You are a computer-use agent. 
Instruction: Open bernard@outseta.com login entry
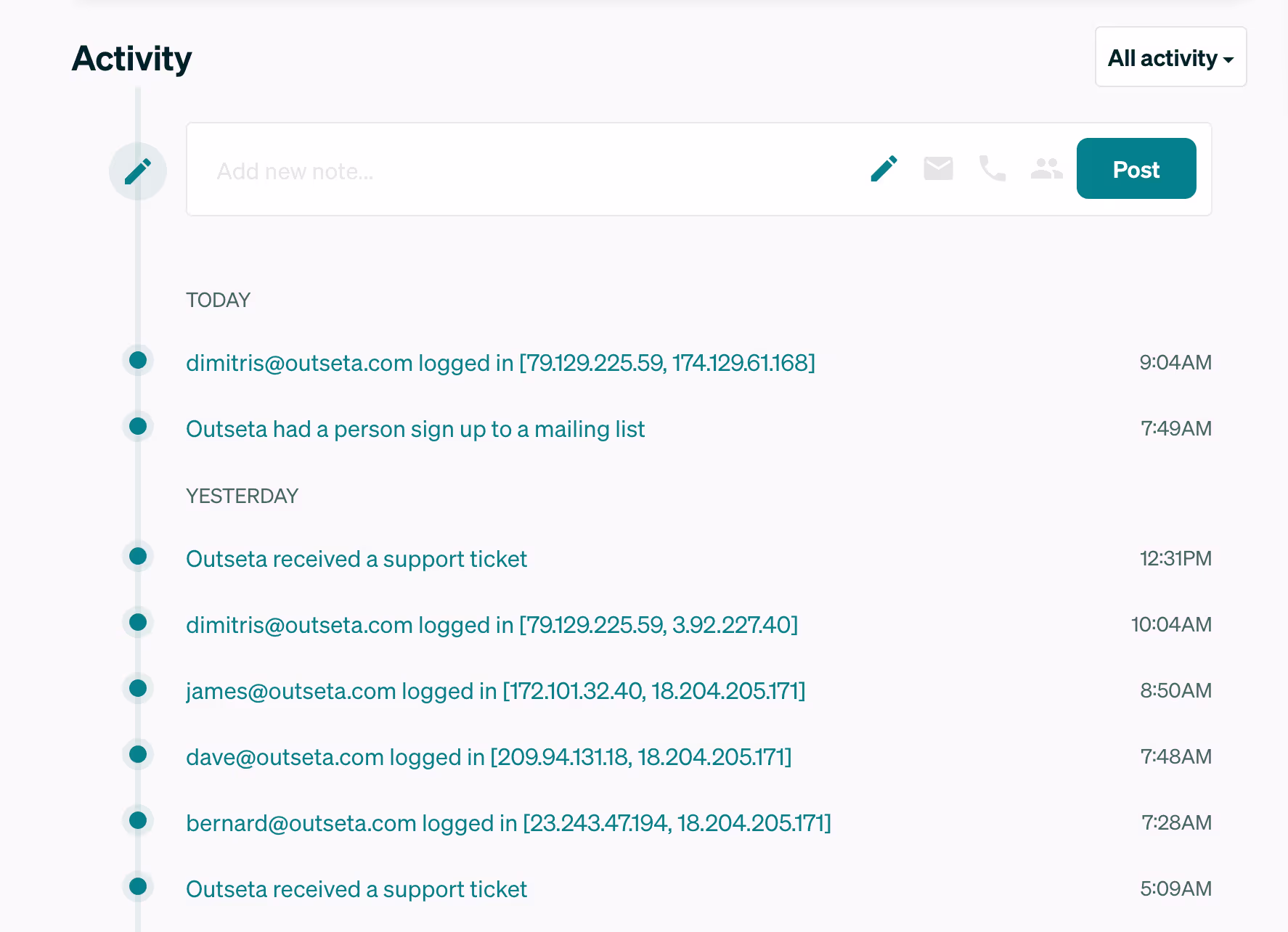(x=508, y=823)
